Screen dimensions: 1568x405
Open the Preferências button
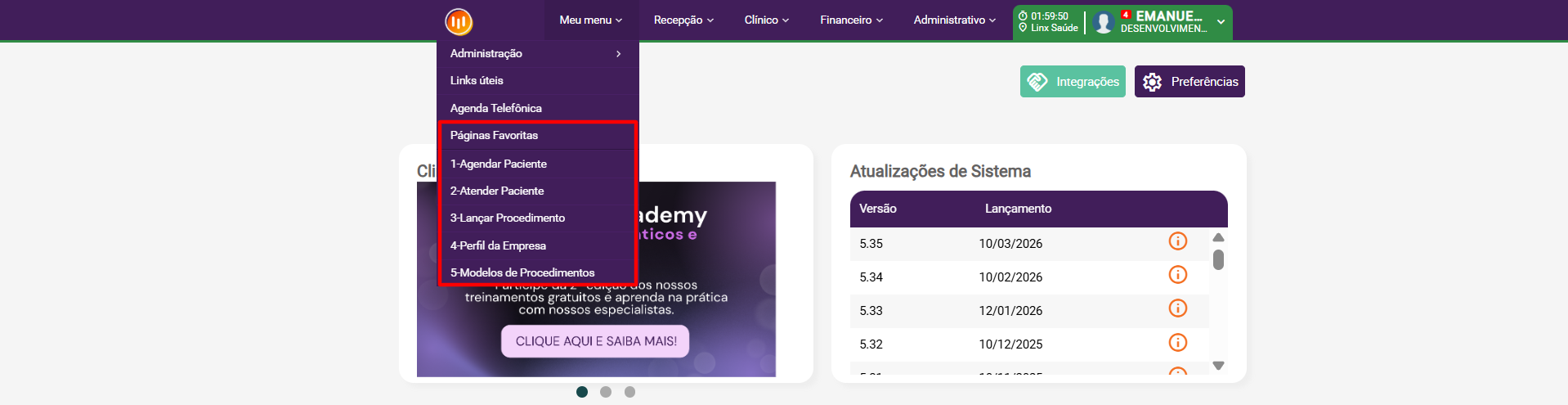point(1189,82)
